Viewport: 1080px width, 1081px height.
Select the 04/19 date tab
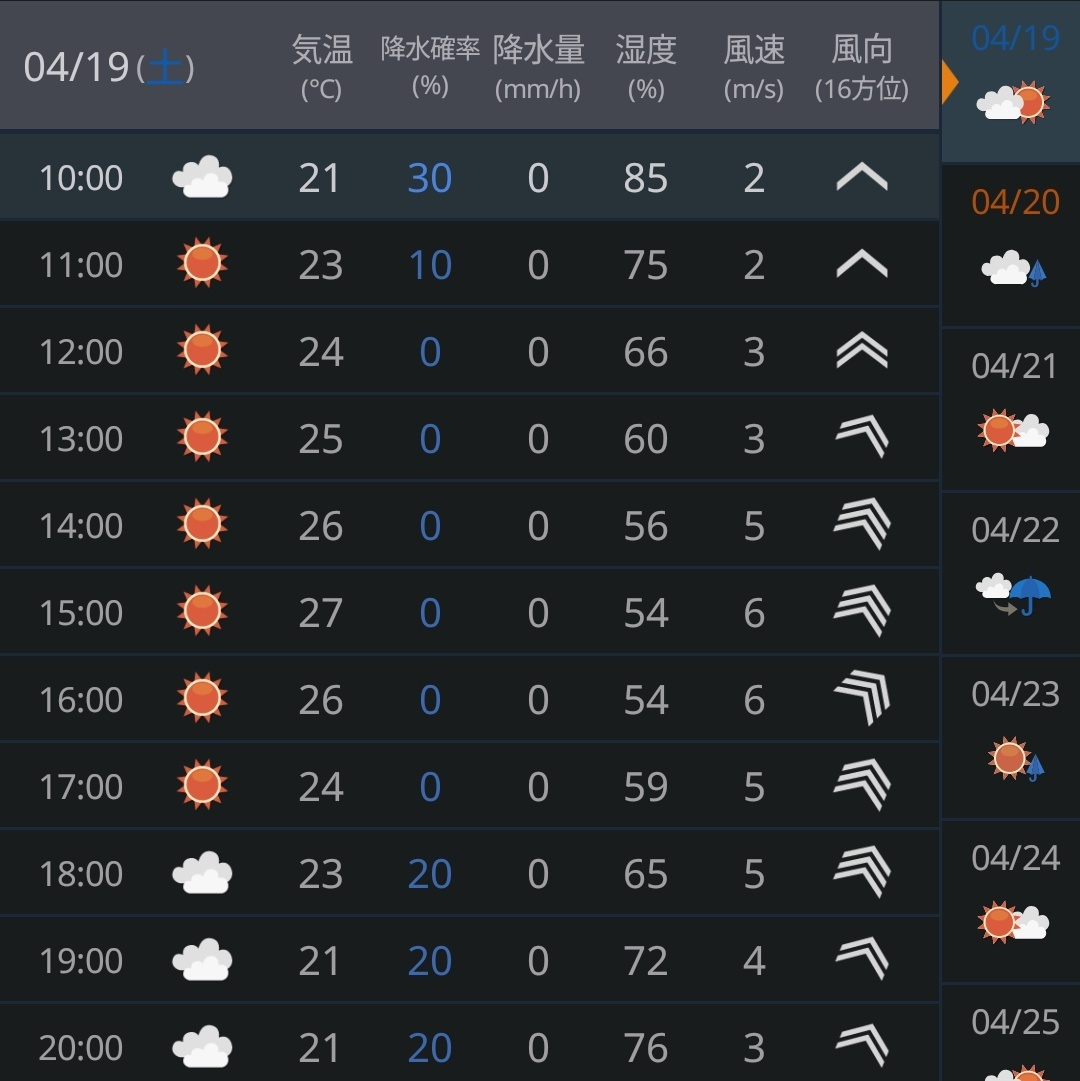point(1010,81)
